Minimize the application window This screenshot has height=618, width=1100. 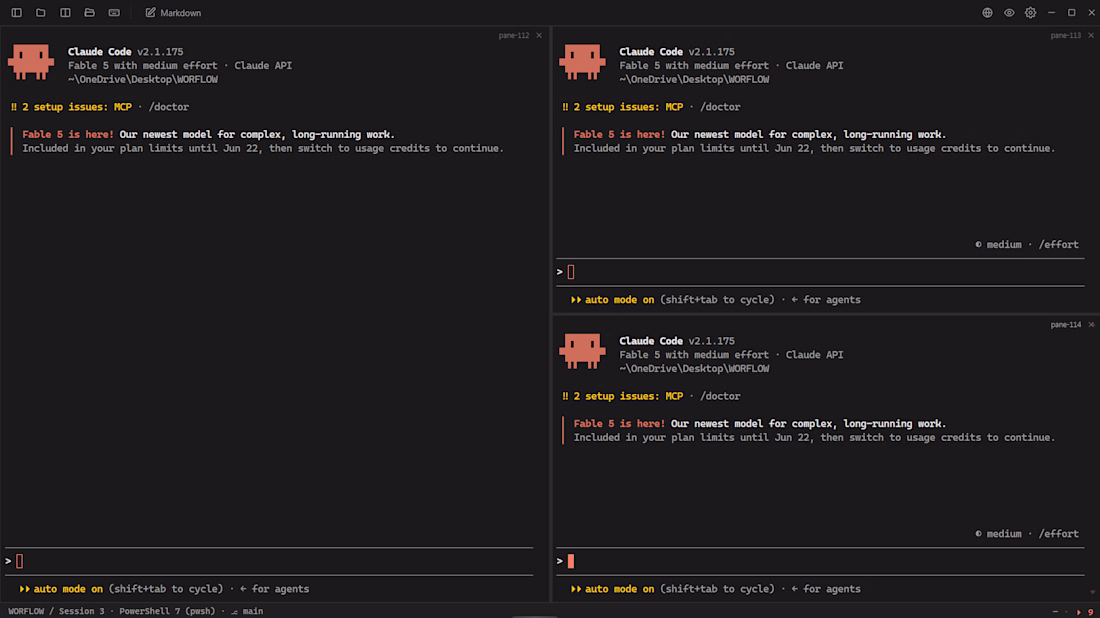[x=1051, y=13]
